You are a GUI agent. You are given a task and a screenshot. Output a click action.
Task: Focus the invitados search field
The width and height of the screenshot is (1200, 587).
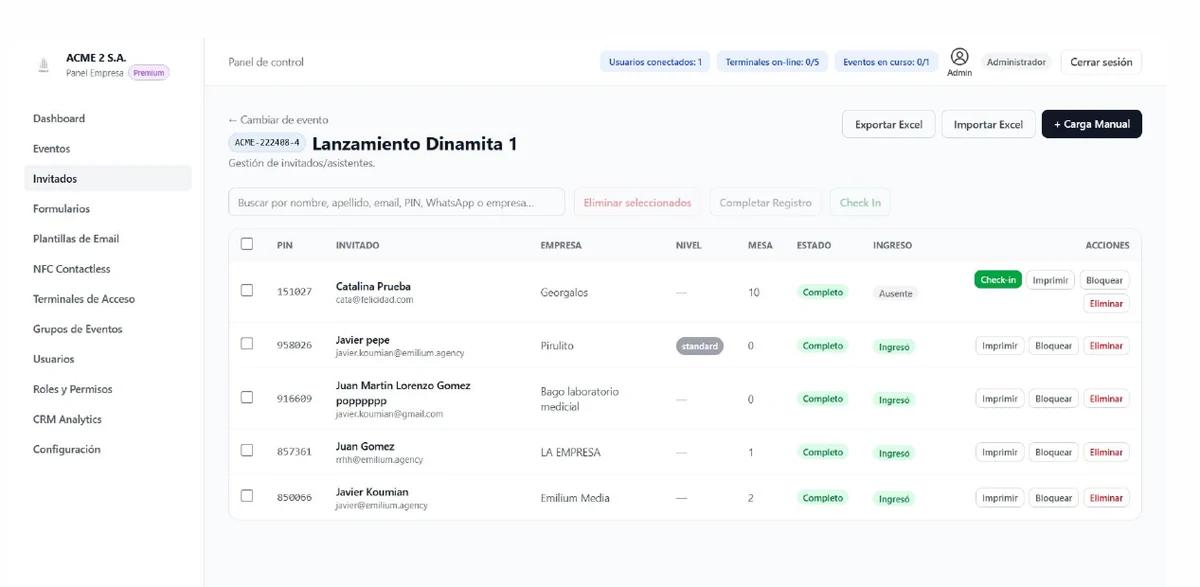click(396, 202)
